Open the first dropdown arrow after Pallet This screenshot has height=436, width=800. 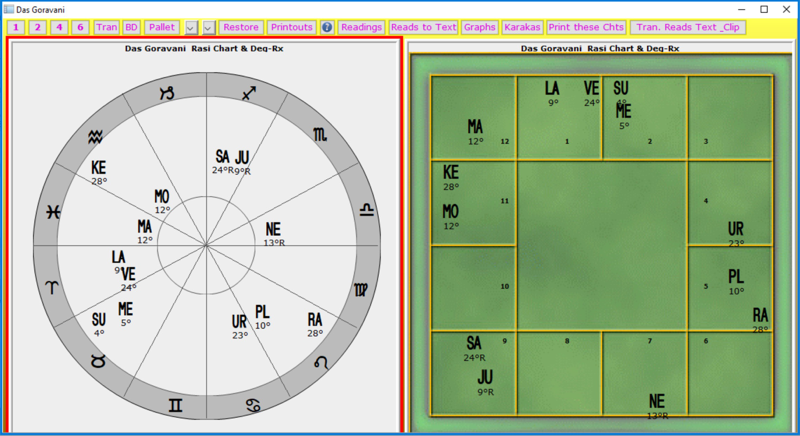point(191,27)
